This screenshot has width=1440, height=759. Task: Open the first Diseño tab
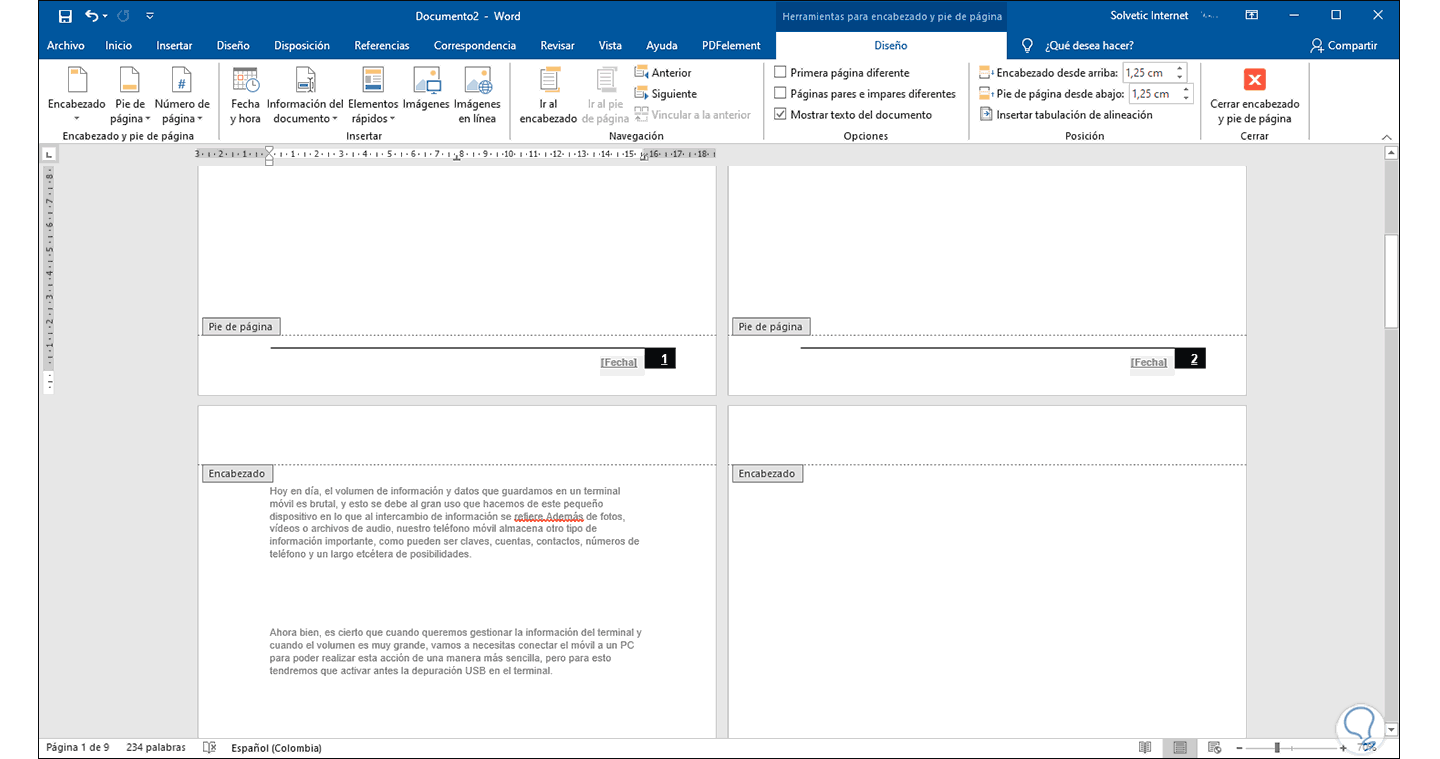[x=233, y=46]
